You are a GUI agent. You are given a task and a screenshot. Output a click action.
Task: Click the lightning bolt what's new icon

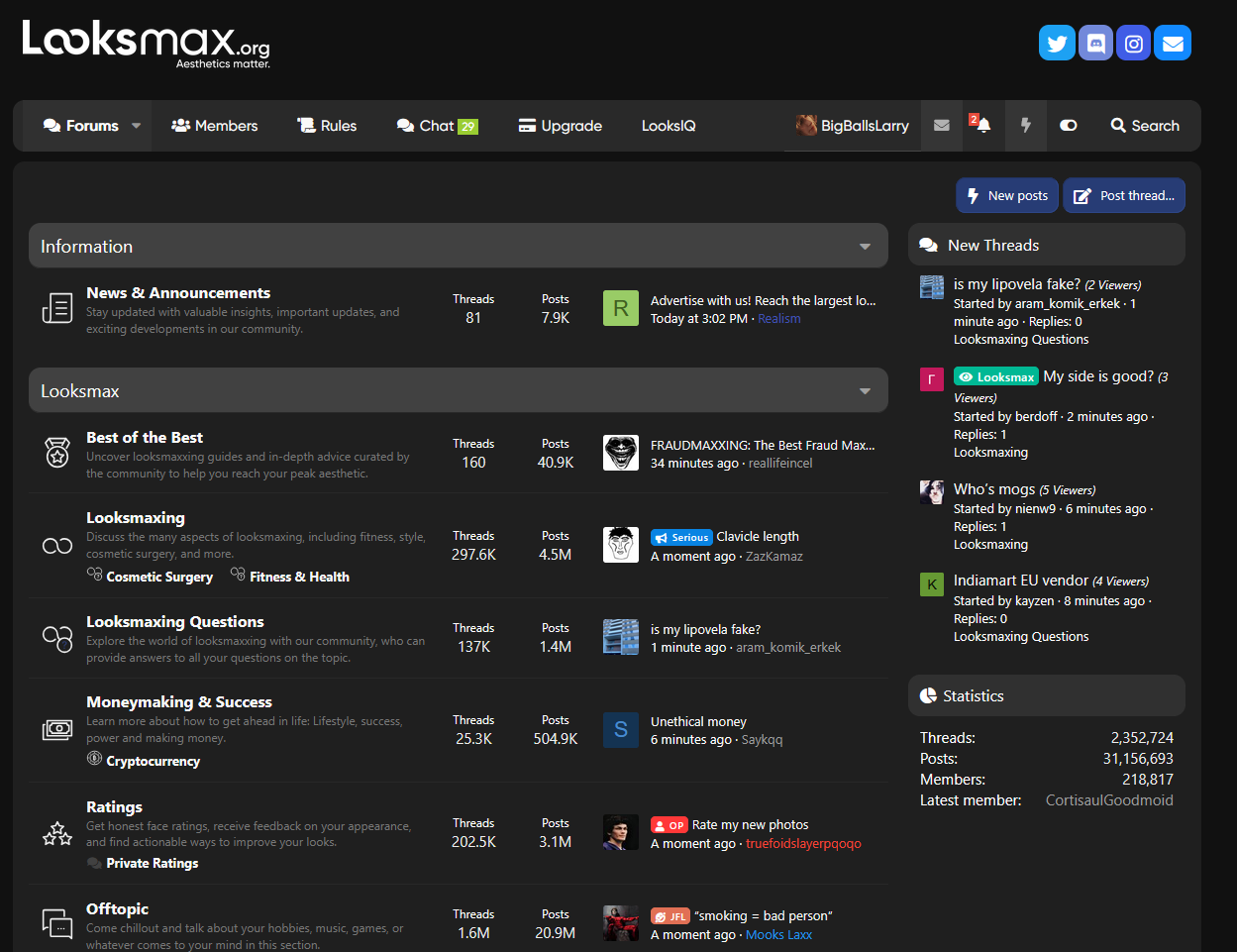tap(1026, 126)
